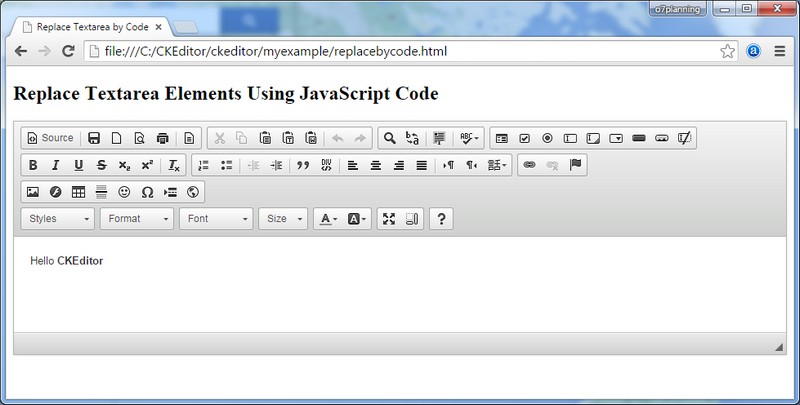This screenshot has width=800, height=405.
Task: Open Background Color picker
Action: click(357, 219)
